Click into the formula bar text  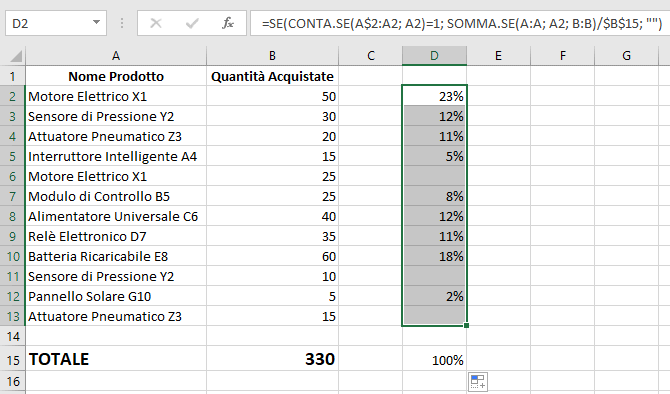click(x=459, y=23)
